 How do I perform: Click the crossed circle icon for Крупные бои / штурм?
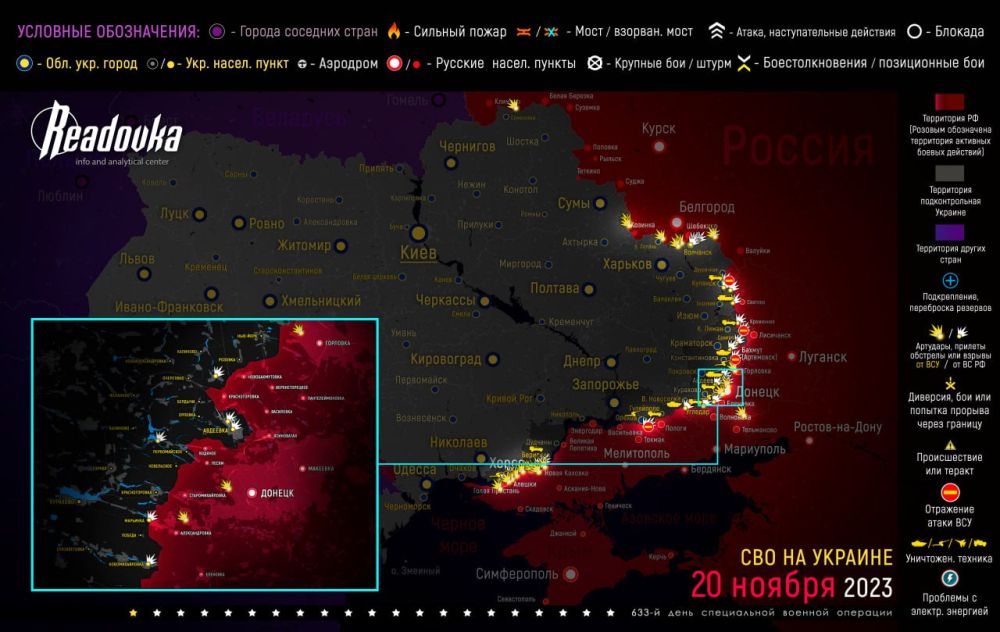[594, 62]
